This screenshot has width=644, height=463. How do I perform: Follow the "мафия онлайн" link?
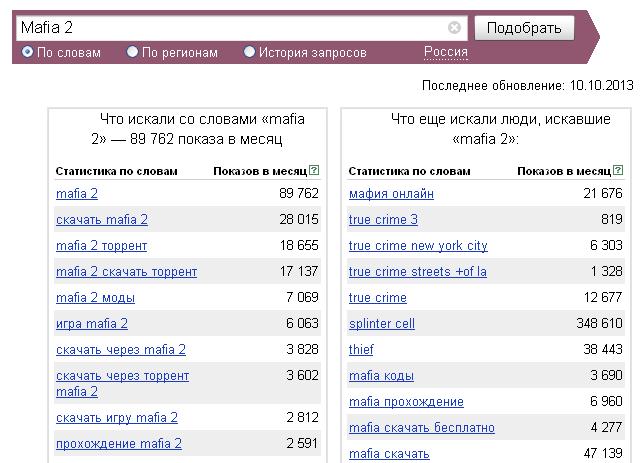(391, 193)
